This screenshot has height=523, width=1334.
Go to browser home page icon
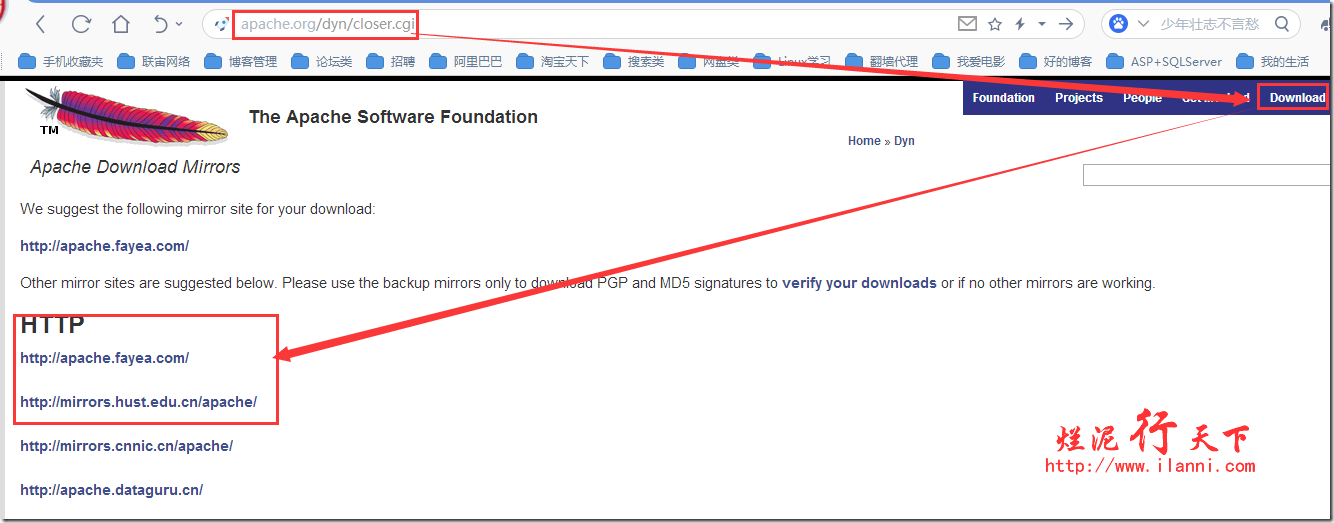(x=121, y=24)
